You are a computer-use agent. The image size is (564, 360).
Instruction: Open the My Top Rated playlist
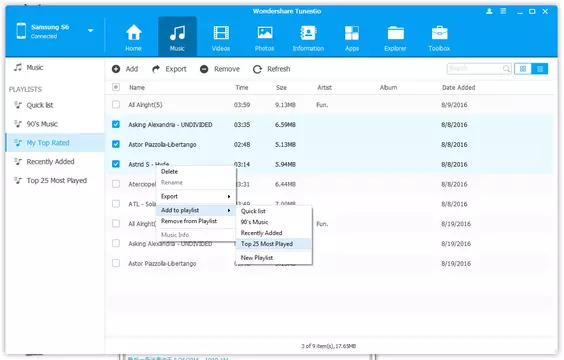55,143
